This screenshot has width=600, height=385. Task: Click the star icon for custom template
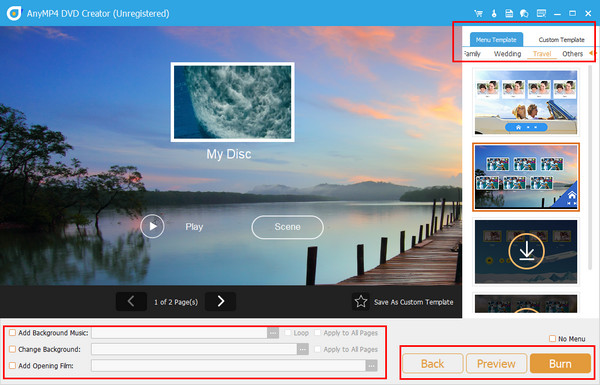coord(360,302)
